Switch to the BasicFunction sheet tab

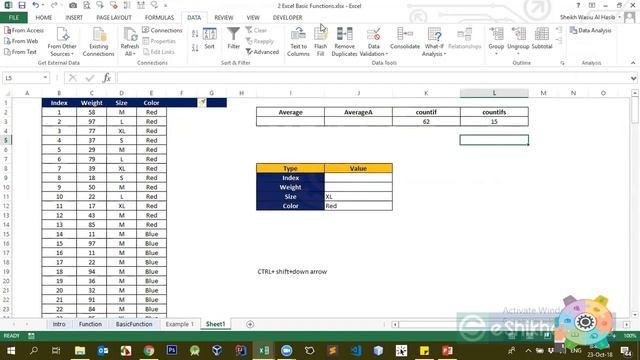(x=133, y=324)
